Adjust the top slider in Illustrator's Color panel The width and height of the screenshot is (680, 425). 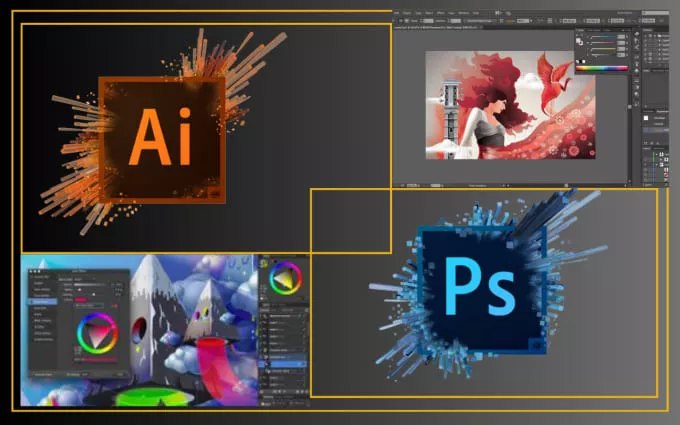click(603, 37)
